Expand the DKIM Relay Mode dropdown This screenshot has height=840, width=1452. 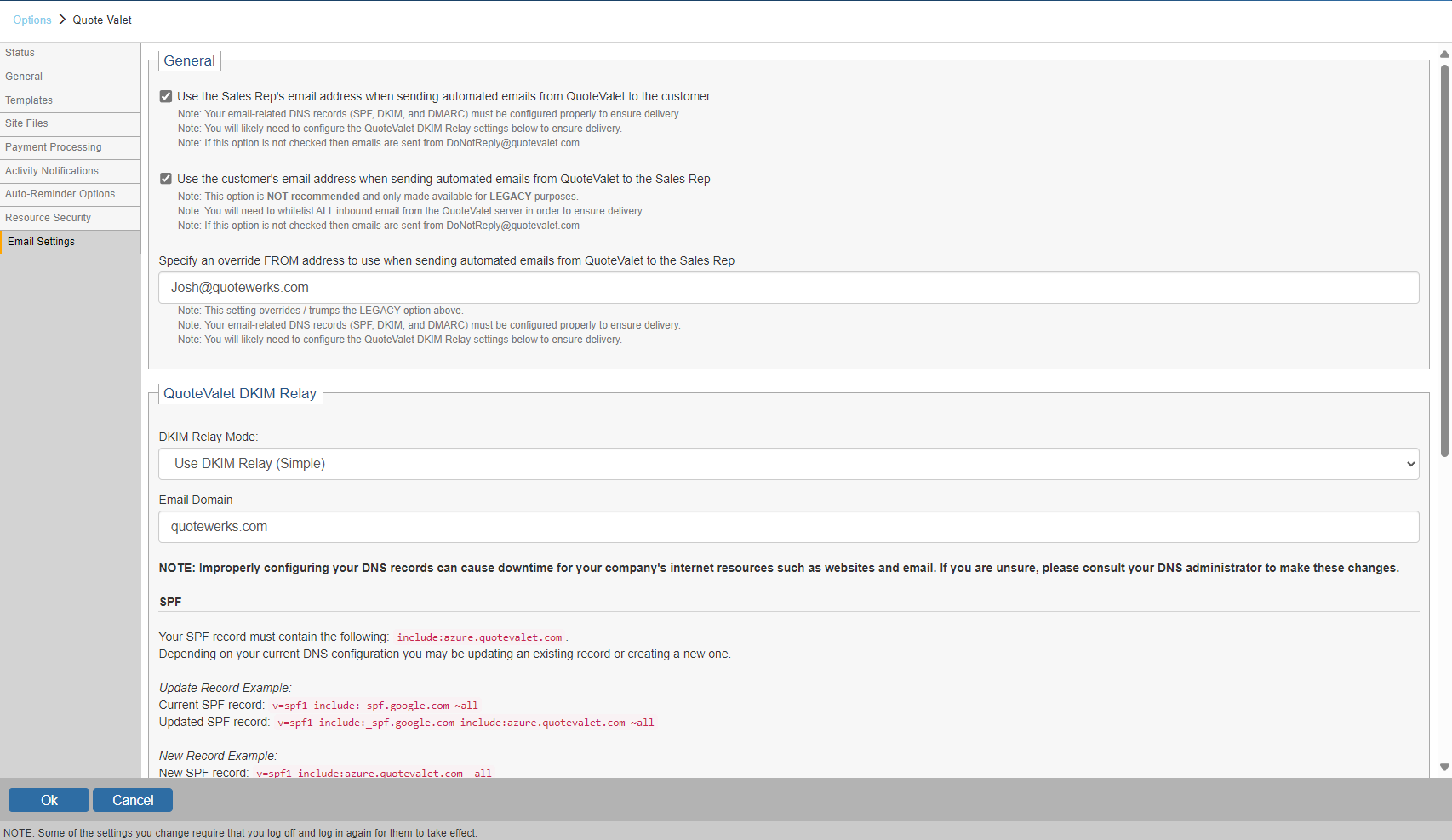click(x=788, y=464)
